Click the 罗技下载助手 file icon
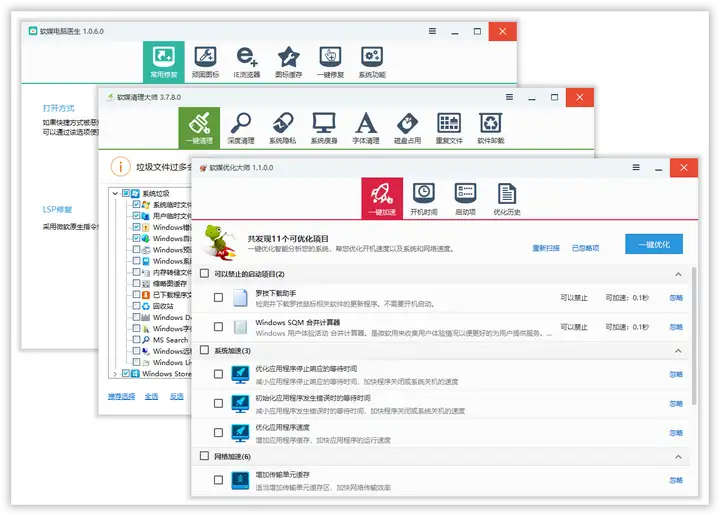Screen dimensions: 720x516 click(240, 298)
